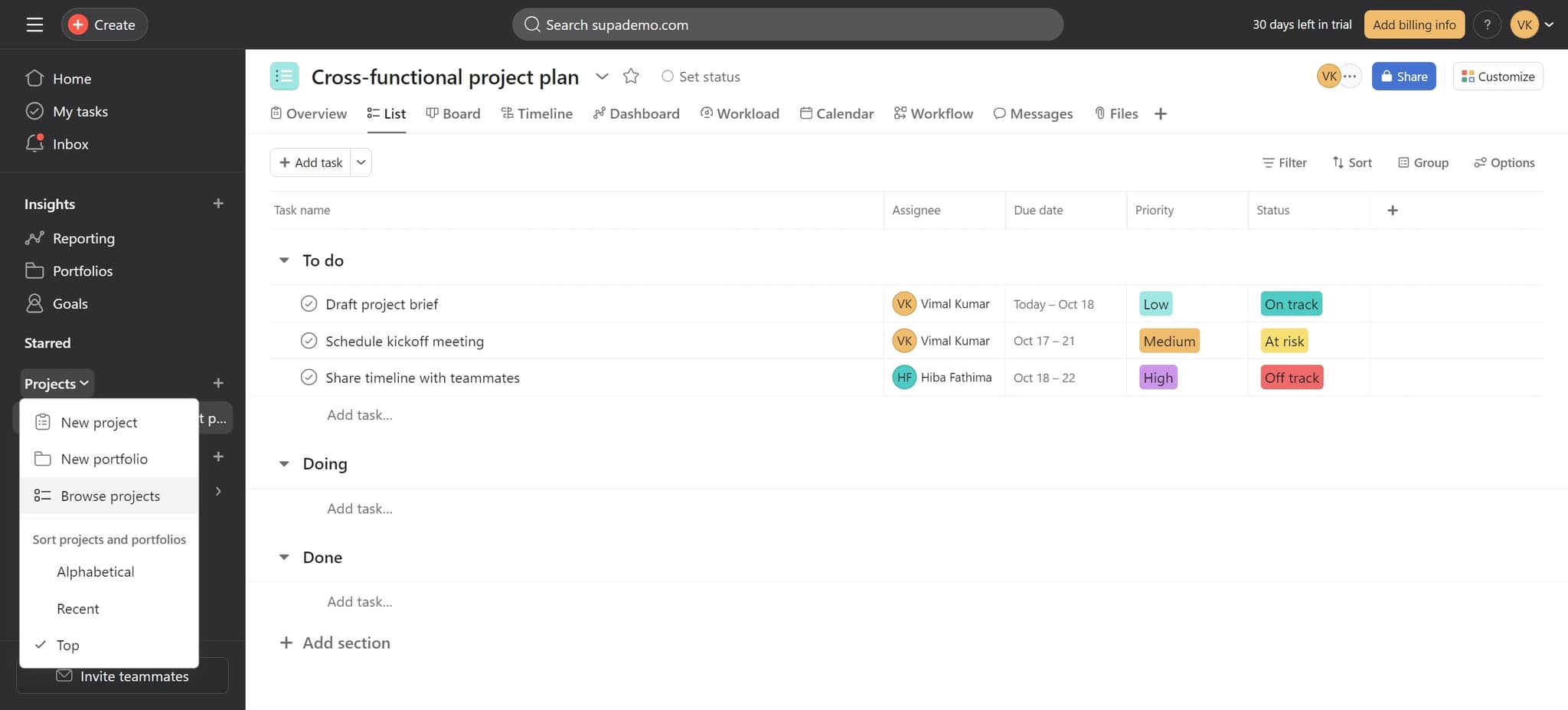
Task: Select Browse projects from the menu
Action: (110, 496)
